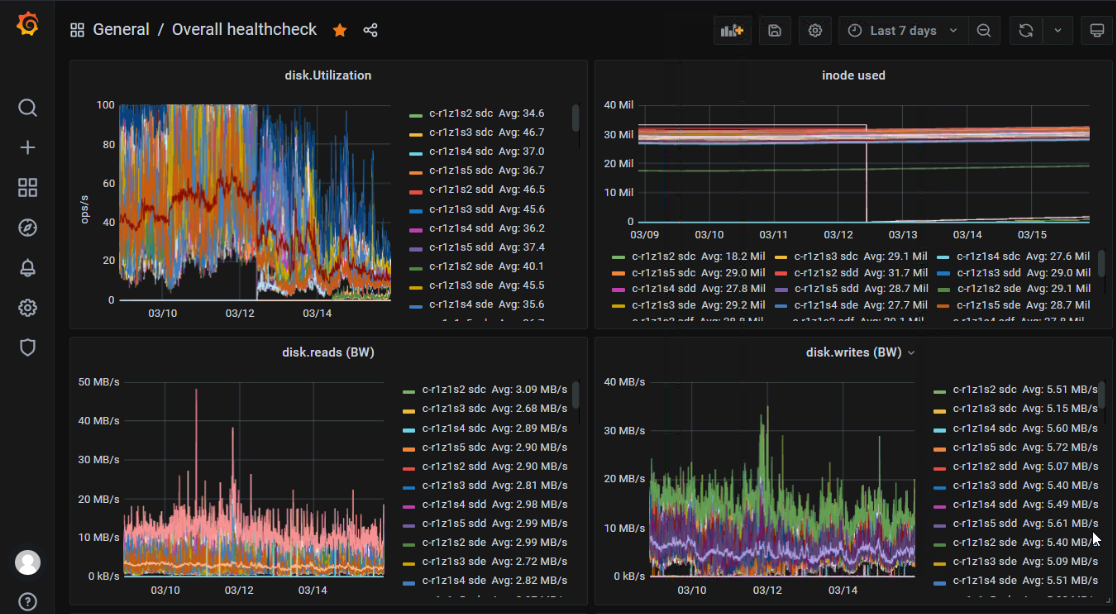Expand the refresh interval dropdown arrow
This screenshot has height=614, width=1116.
tap(1058, 31)
